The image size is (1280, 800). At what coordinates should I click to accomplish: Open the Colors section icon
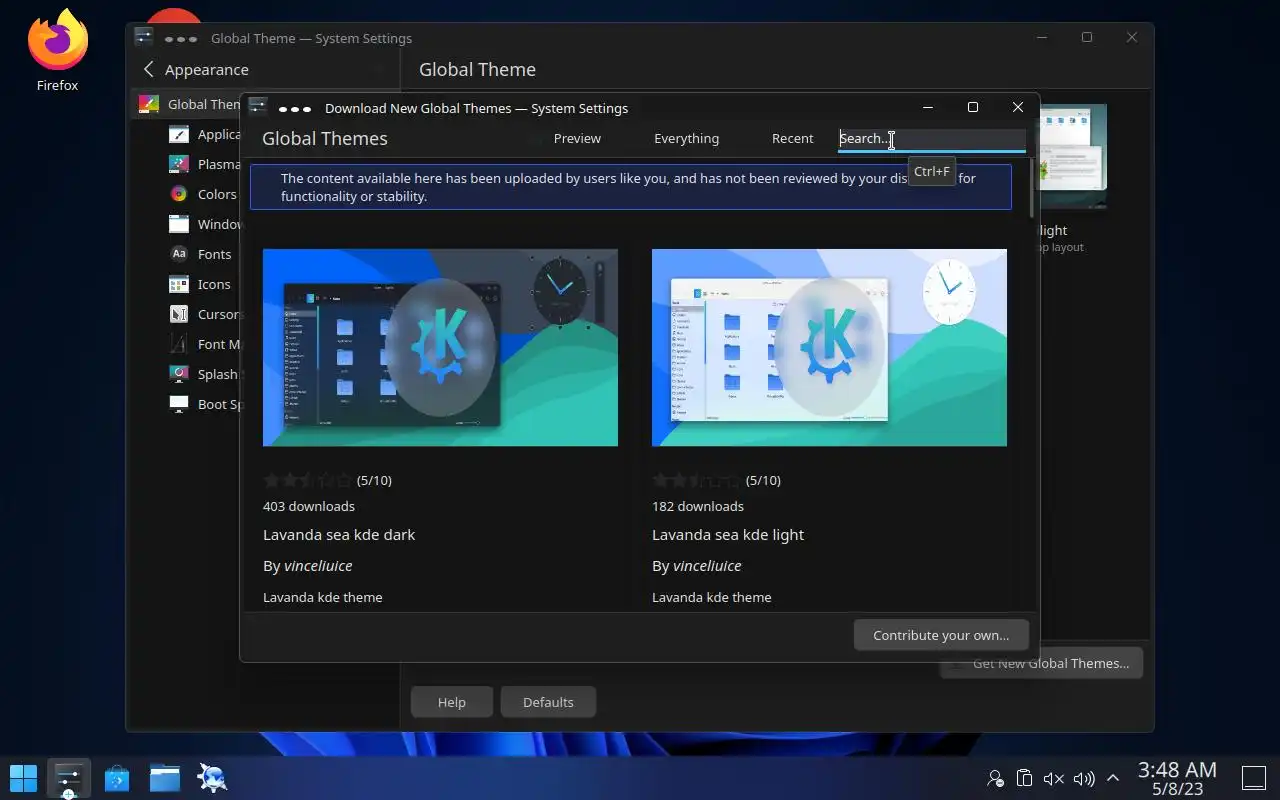[x=179, y=194]
